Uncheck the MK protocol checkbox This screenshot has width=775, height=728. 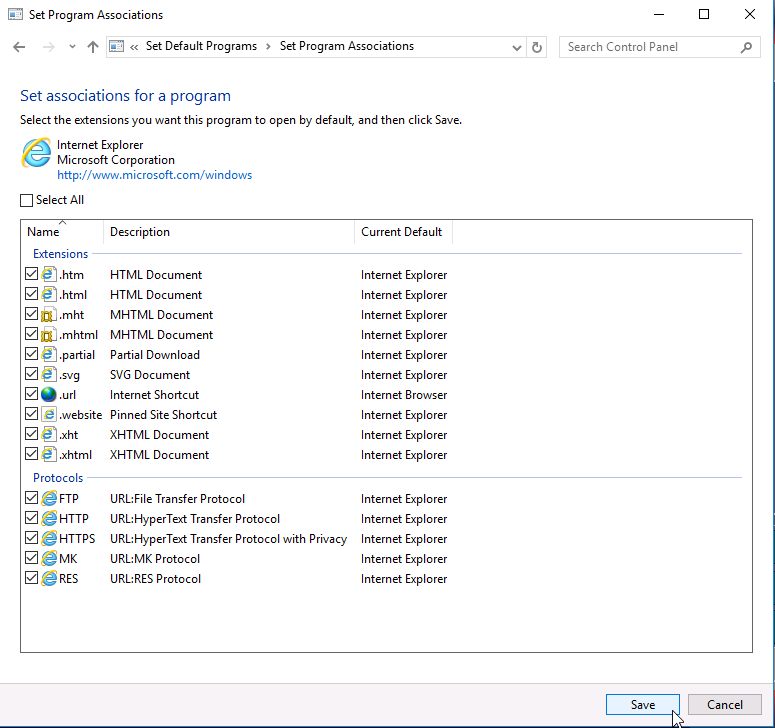pyautogui.click(x=32, y=558)
